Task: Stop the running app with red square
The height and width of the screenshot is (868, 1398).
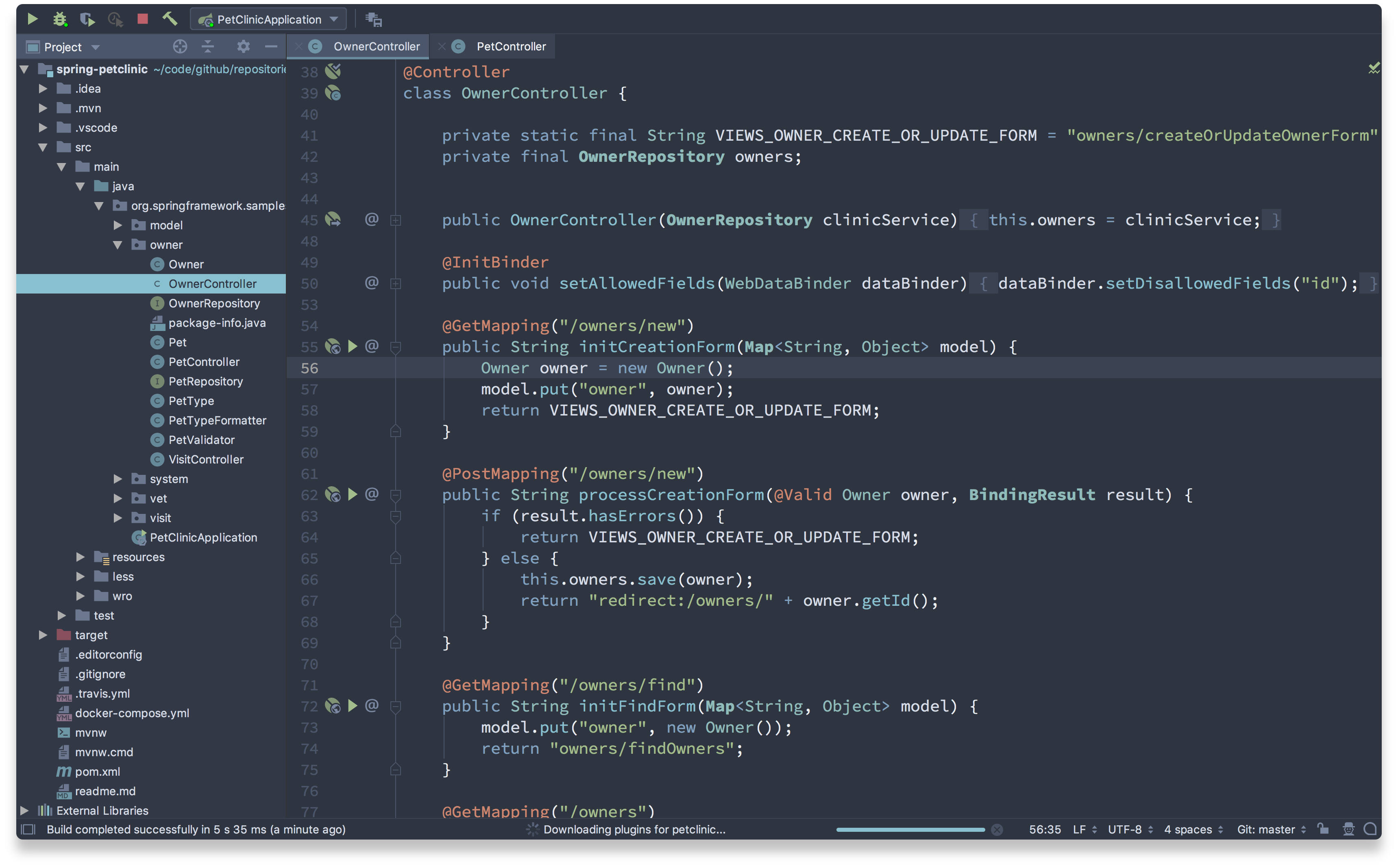Action: click(142, 19)
